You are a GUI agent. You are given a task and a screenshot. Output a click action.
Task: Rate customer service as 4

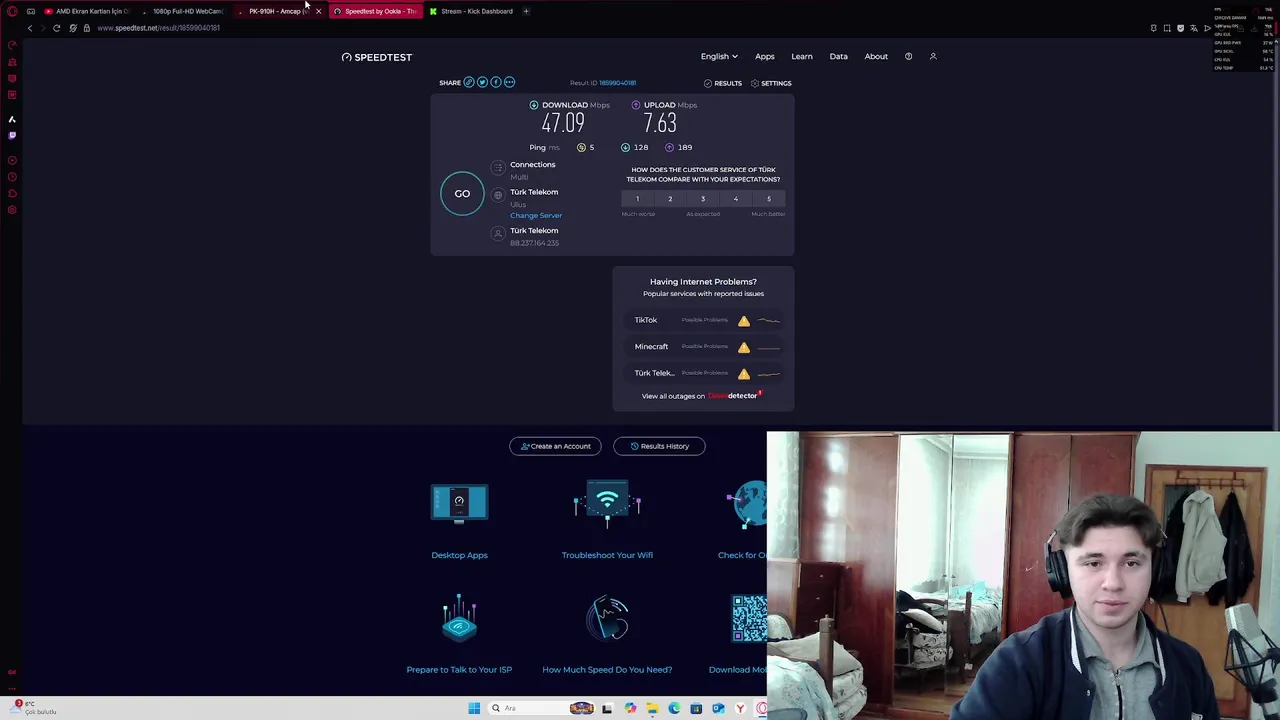click(x=736, y=198)
